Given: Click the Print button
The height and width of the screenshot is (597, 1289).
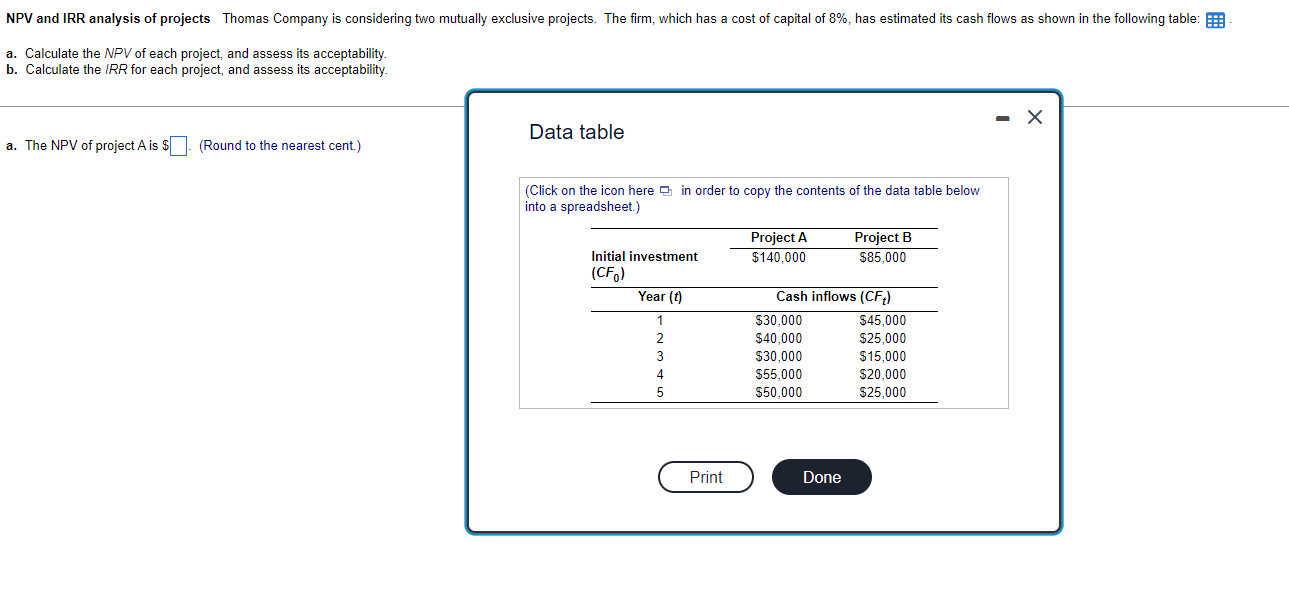Looking at the screenshot, I should point(705,477).
